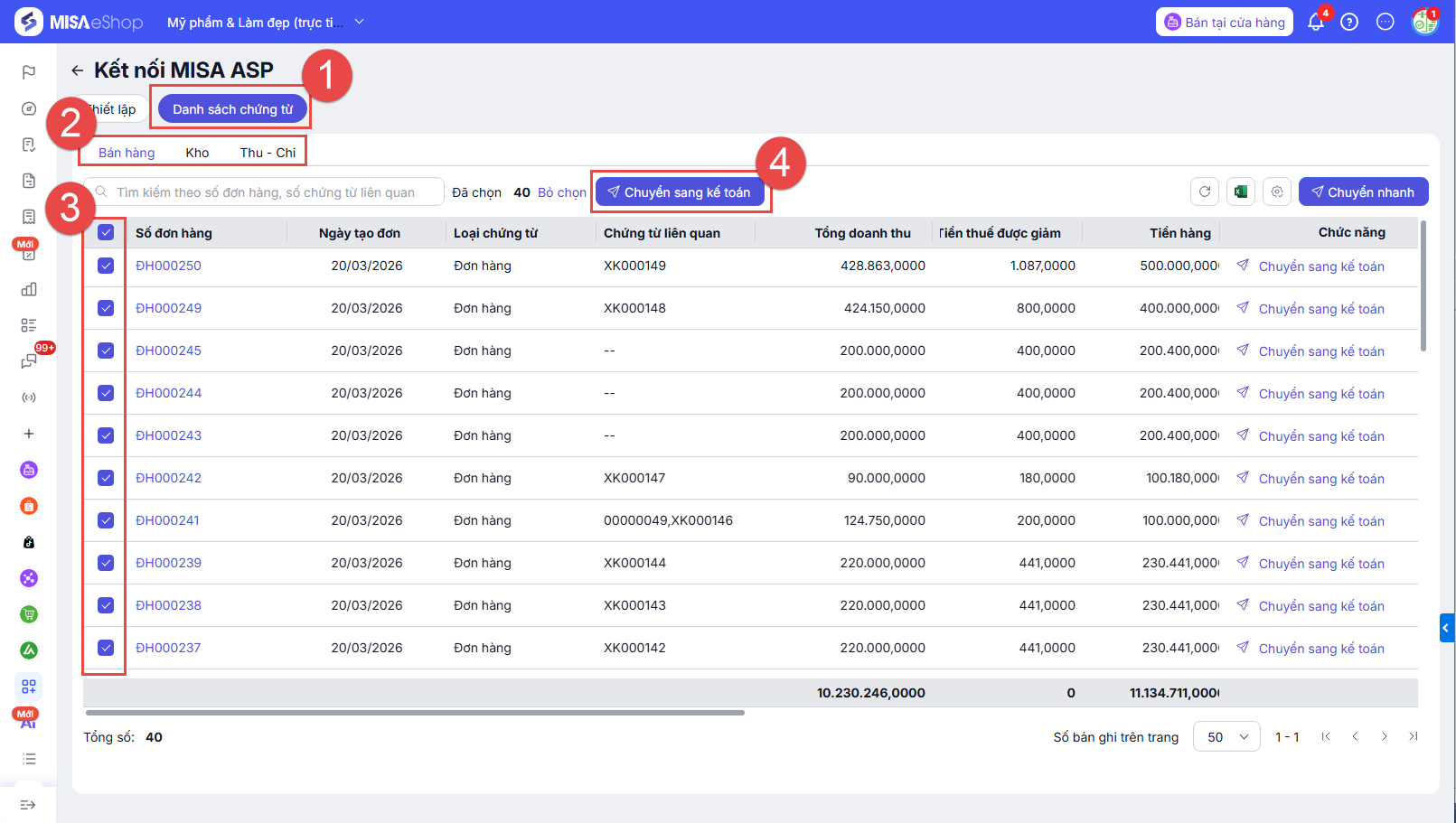Open the flag icon in the sidebar

29,72
